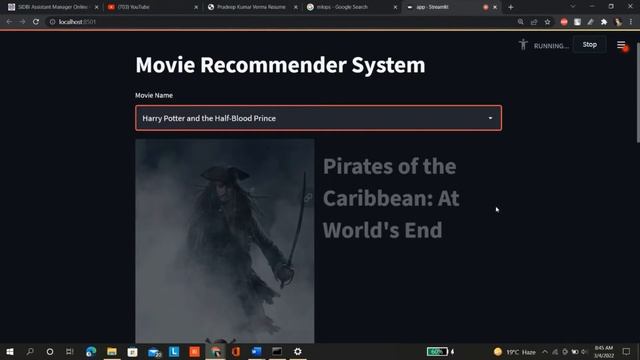Open Cortana from the taskbar
The width and height of the screenshot is (640, 360).
(x=50, y=351)
